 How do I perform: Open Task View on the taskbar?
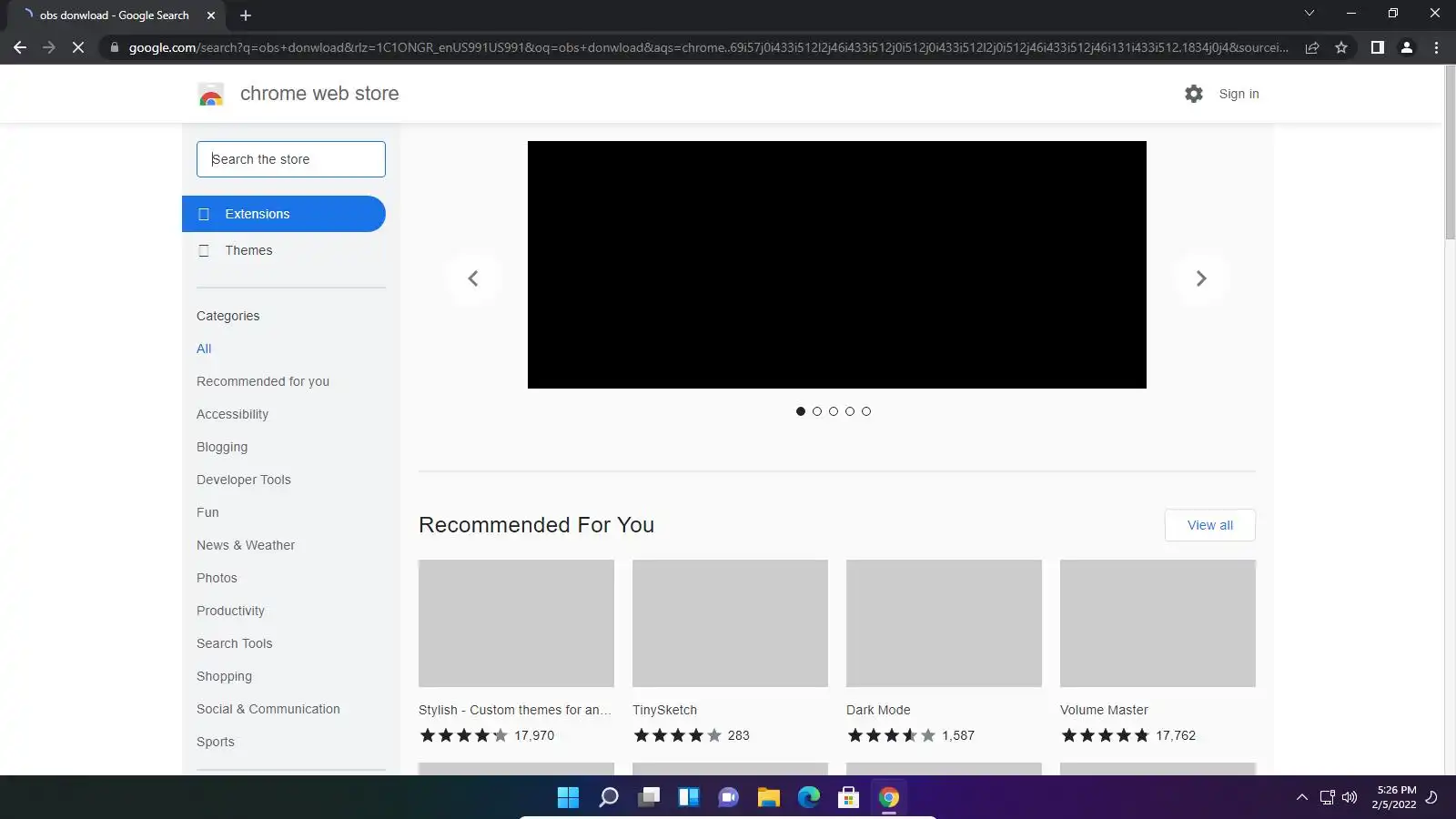pos(649,798)
